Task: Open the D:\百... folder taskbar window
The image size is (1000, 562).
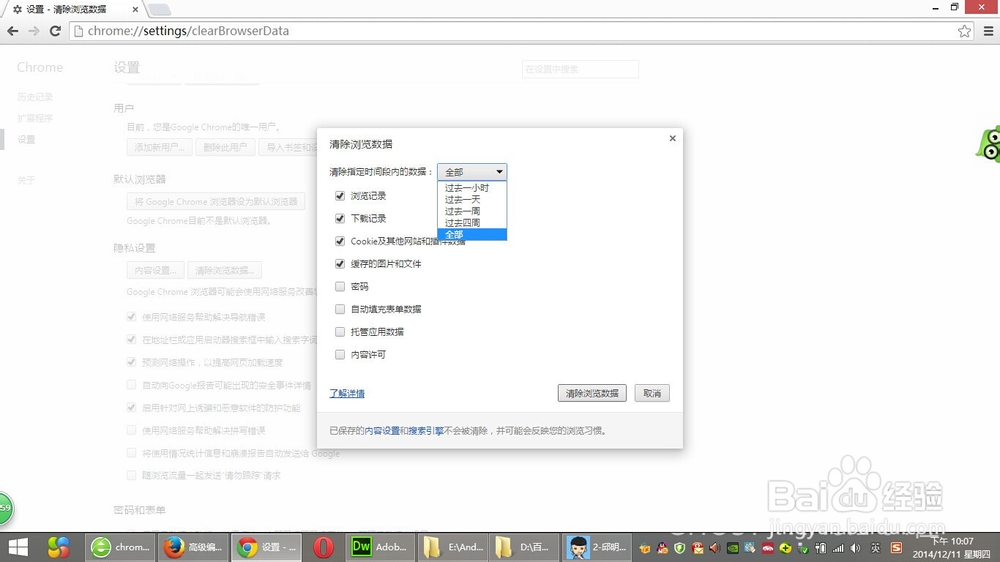Action: click(526, 547)
